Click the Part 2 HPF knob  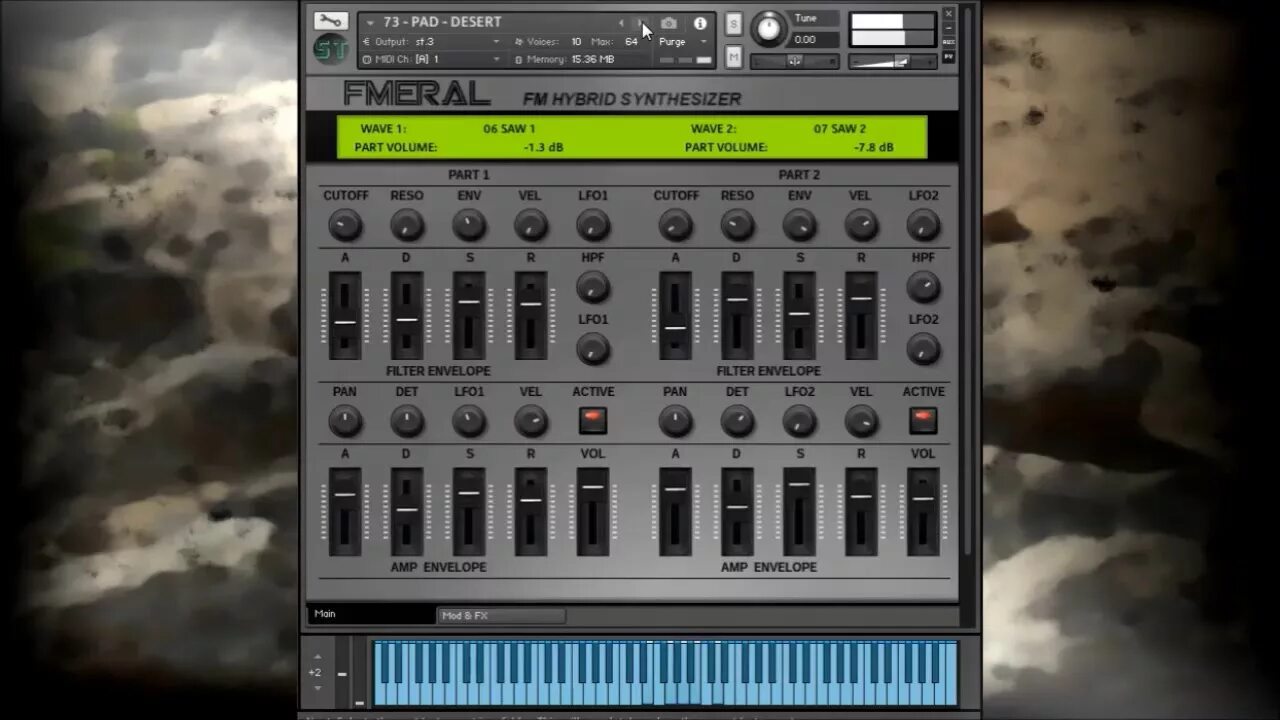pos(923,288)
